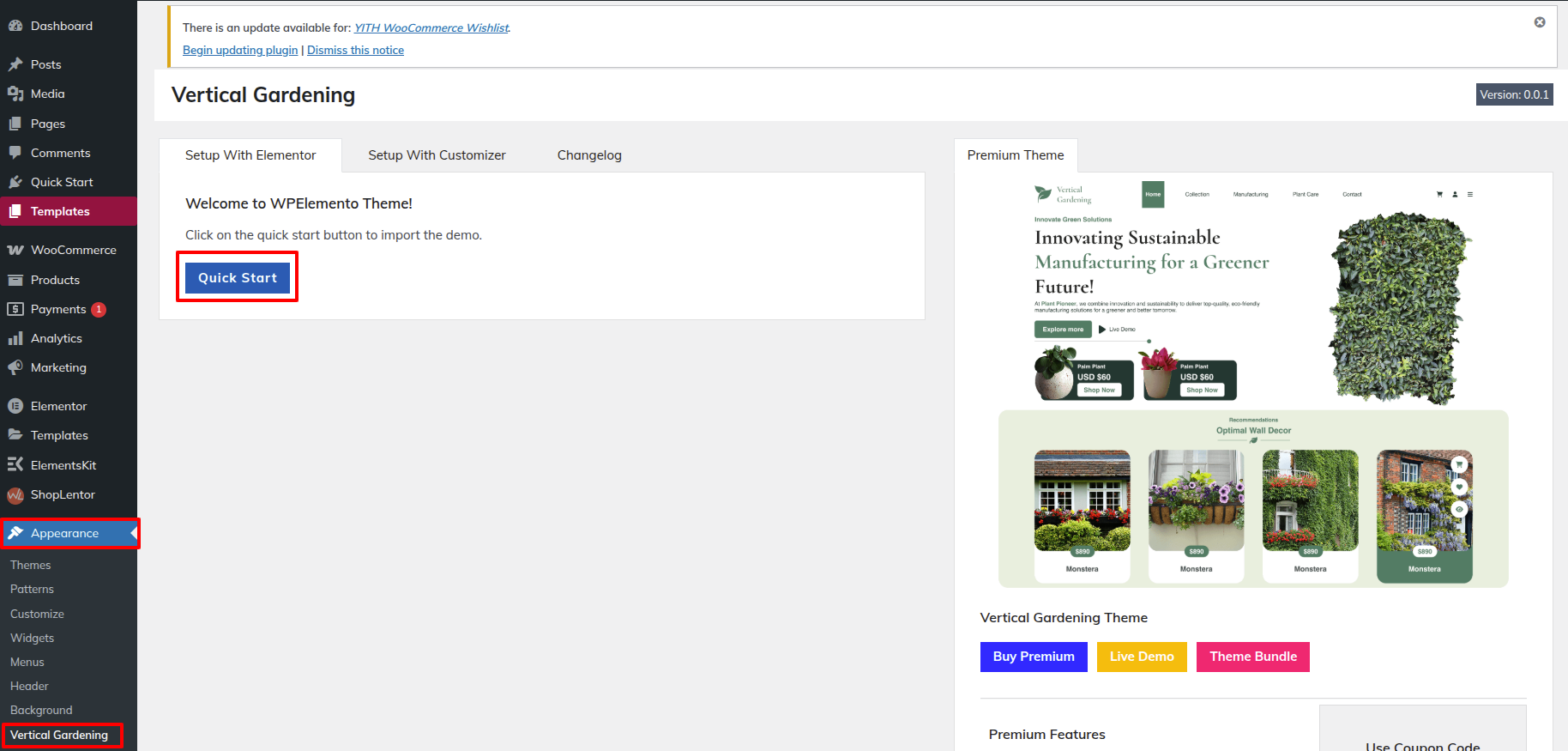The image size is (1568, 751).
Task: Click the Comments speech bubble icon
Action: [15, 153]
